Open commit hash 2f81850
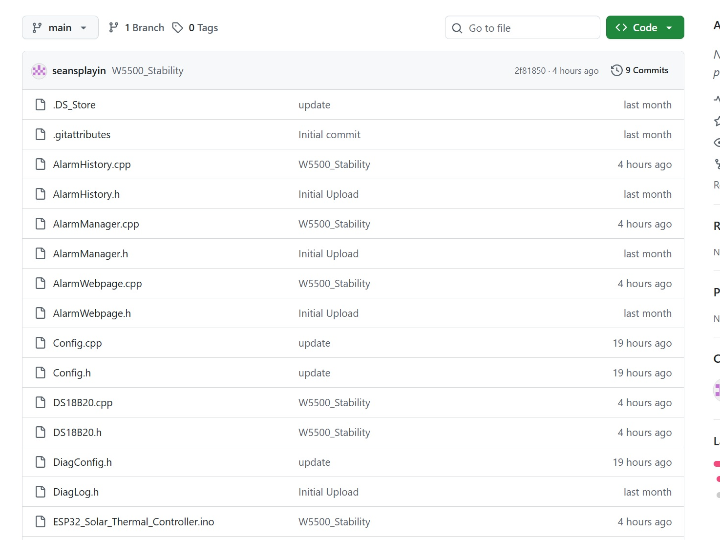This screenshot has width=720, height=540. pos(530,71)
